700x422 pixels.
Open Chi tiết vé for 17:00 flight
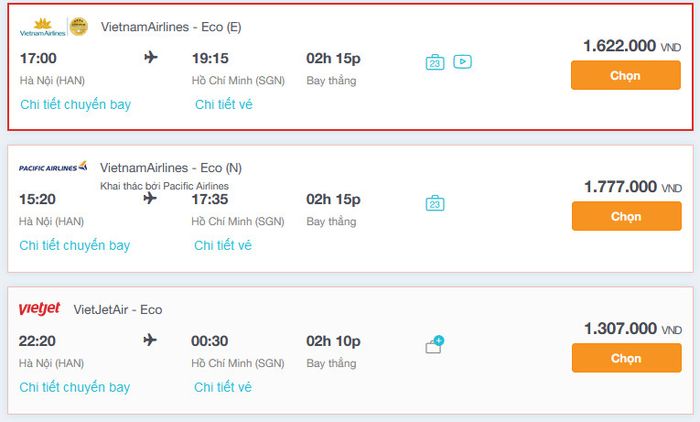click(x=224, y=104)
